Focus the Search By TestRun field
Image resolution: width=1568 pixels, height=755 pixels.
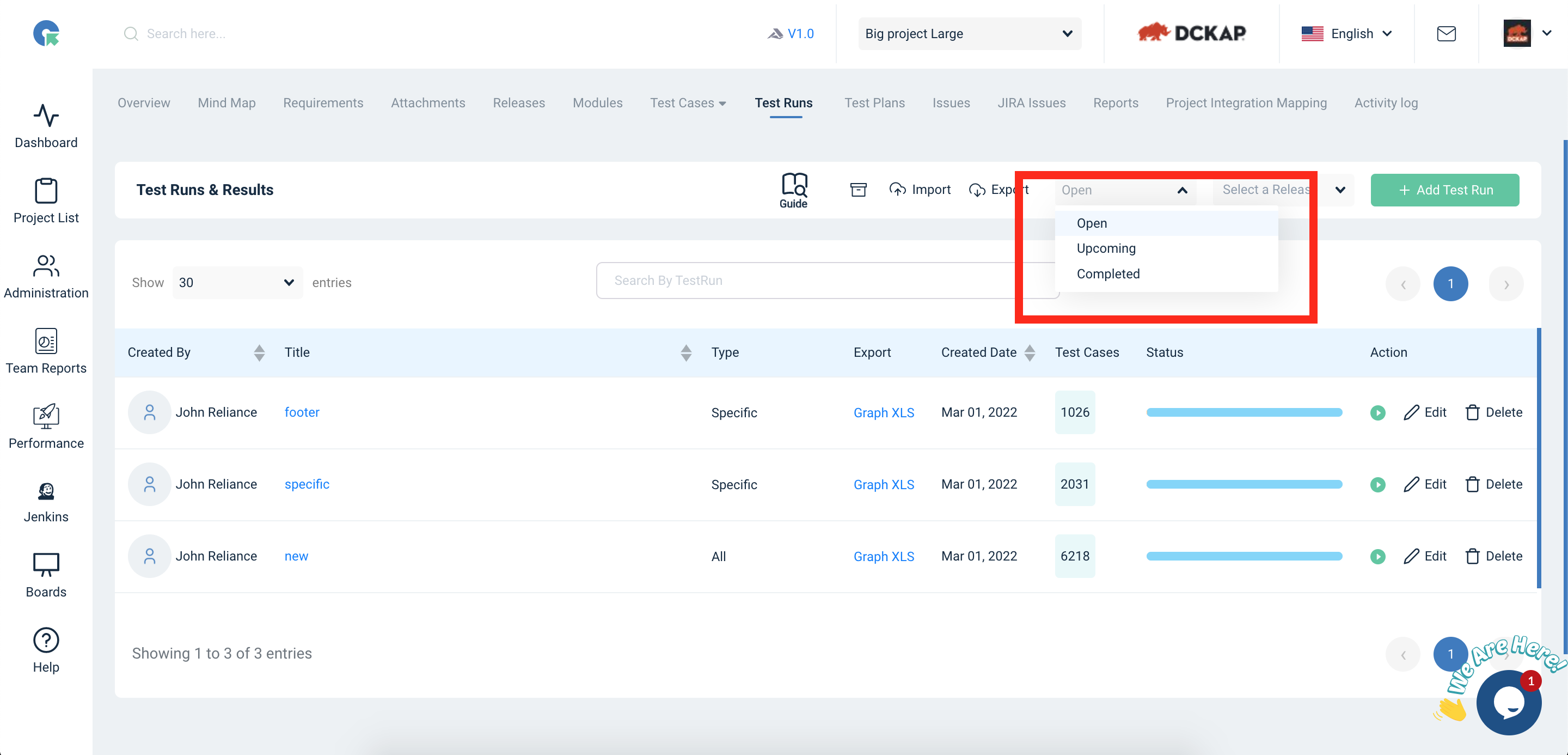coord(828,281)
